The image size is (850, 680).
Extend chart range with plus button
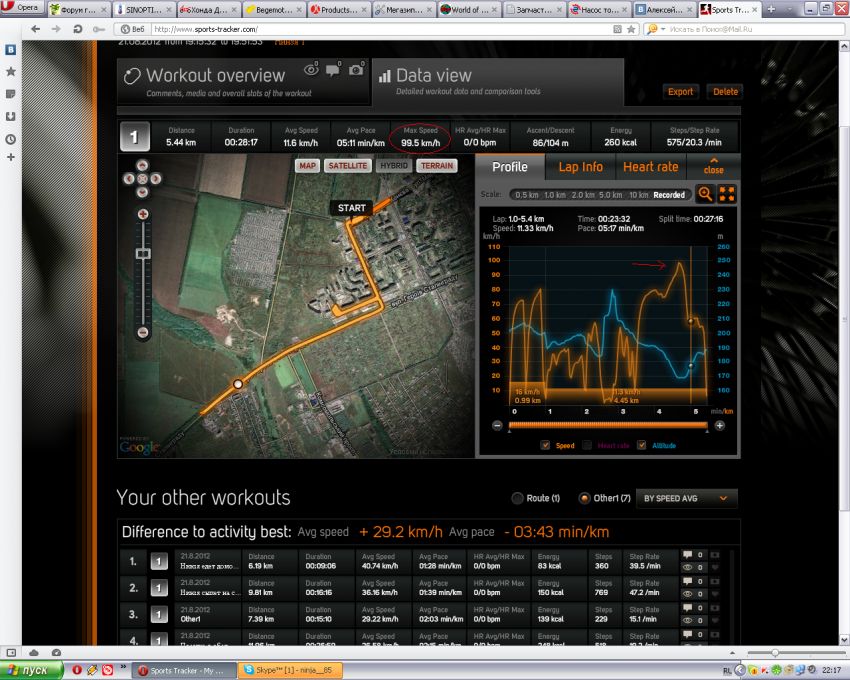(719, 426)
